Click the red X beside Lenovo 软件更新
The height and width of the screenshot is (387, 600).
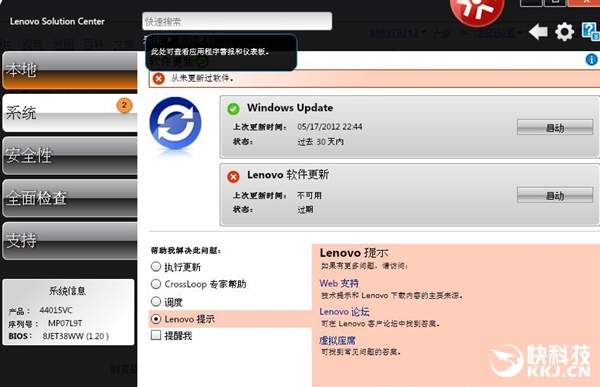(233, 176)
